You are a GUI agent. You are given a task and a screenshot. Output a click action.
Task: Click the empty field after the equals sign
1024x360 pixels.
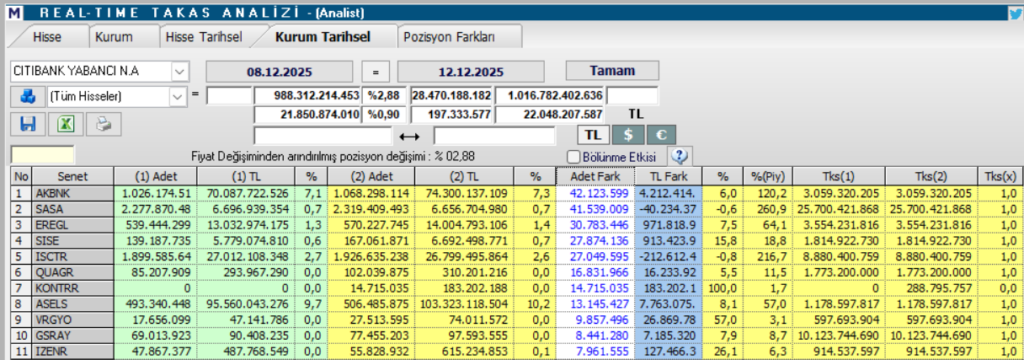(x=229, y=96)
